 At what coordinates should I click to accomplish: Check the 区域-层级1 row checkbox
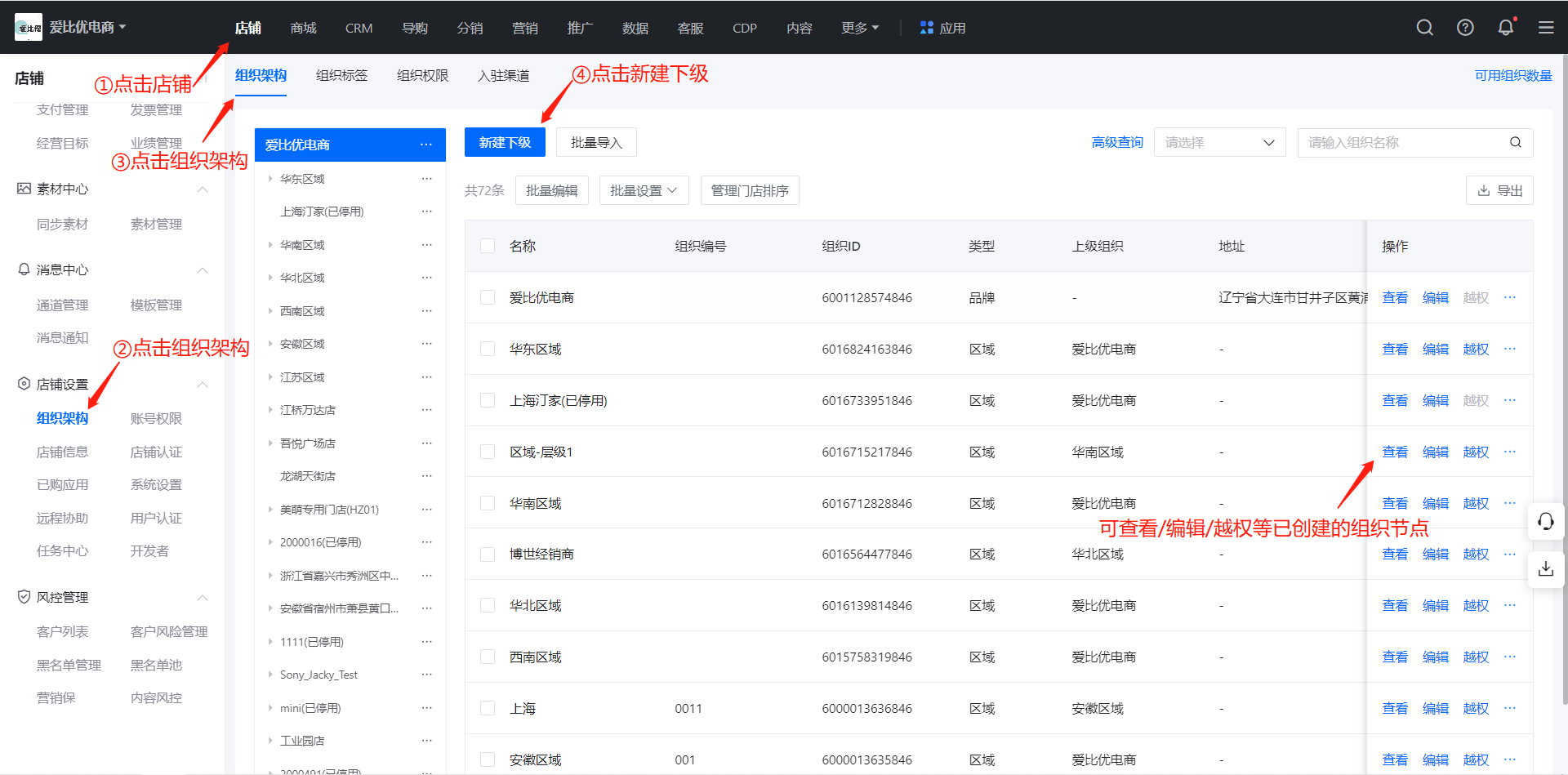pos(488,452)
